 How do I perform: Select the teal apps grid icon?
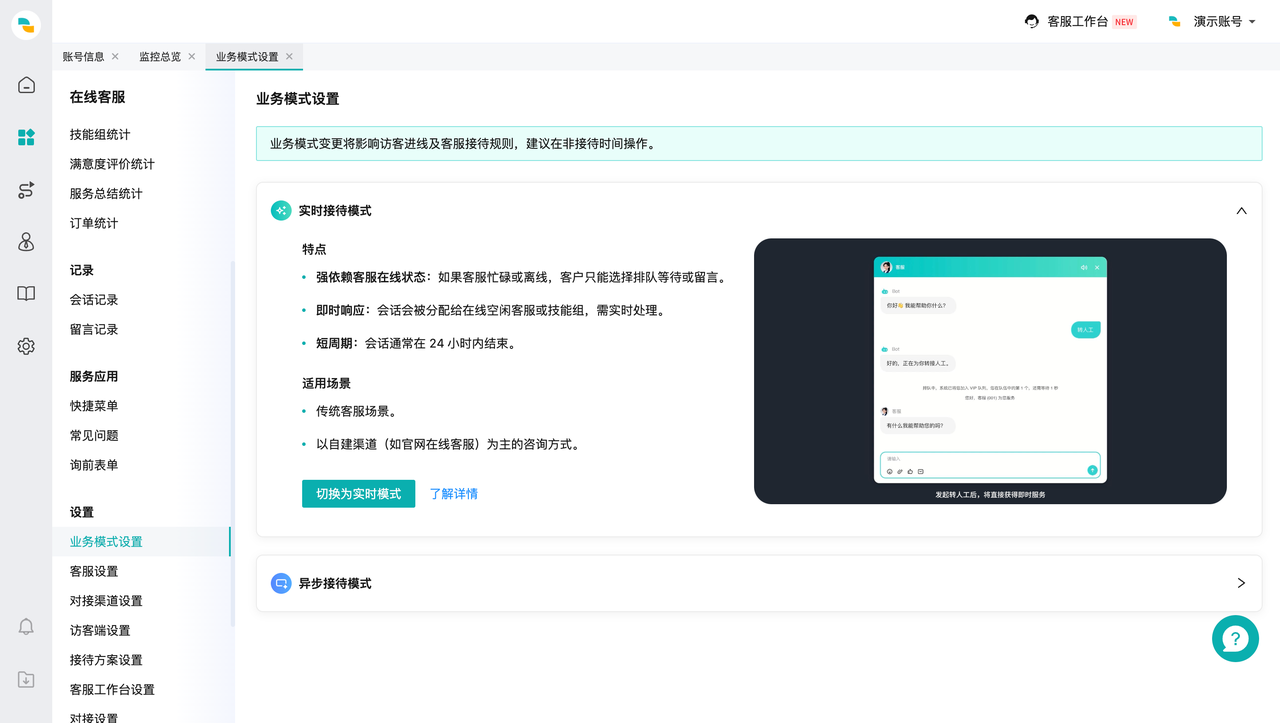pyautogui.click(x=25, y=138)
